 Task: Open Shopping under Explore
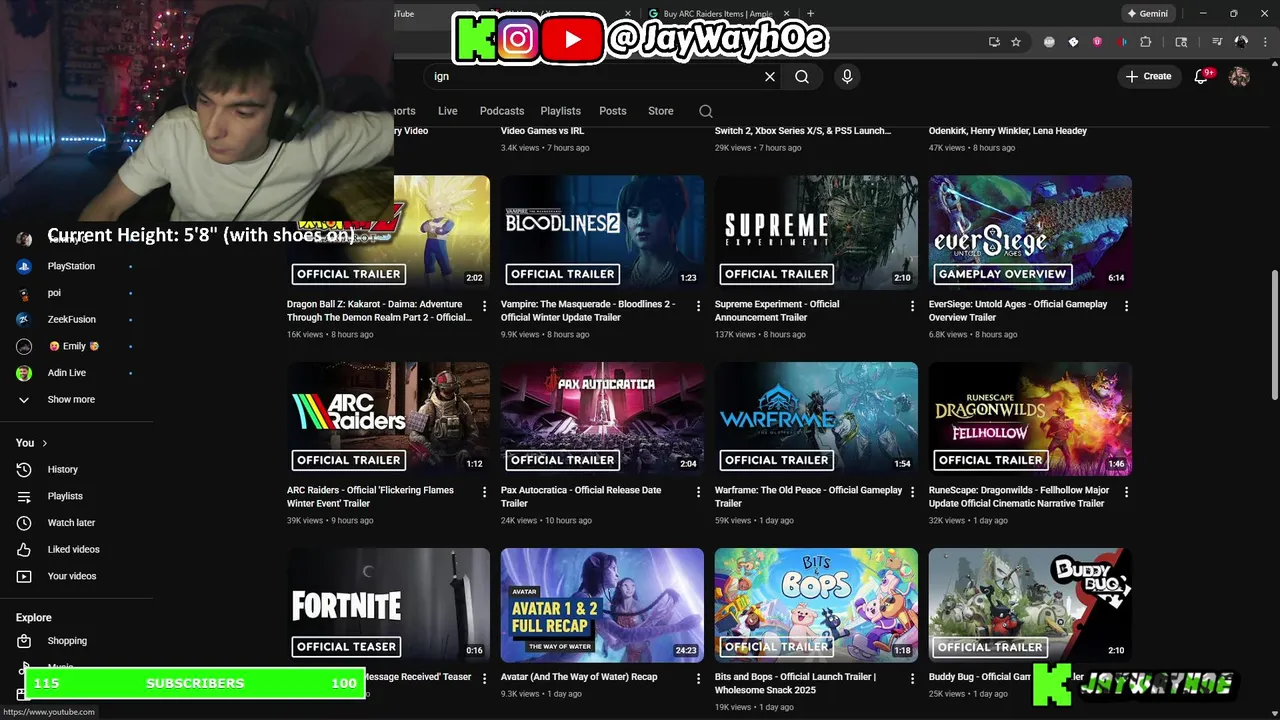(67, 641)
